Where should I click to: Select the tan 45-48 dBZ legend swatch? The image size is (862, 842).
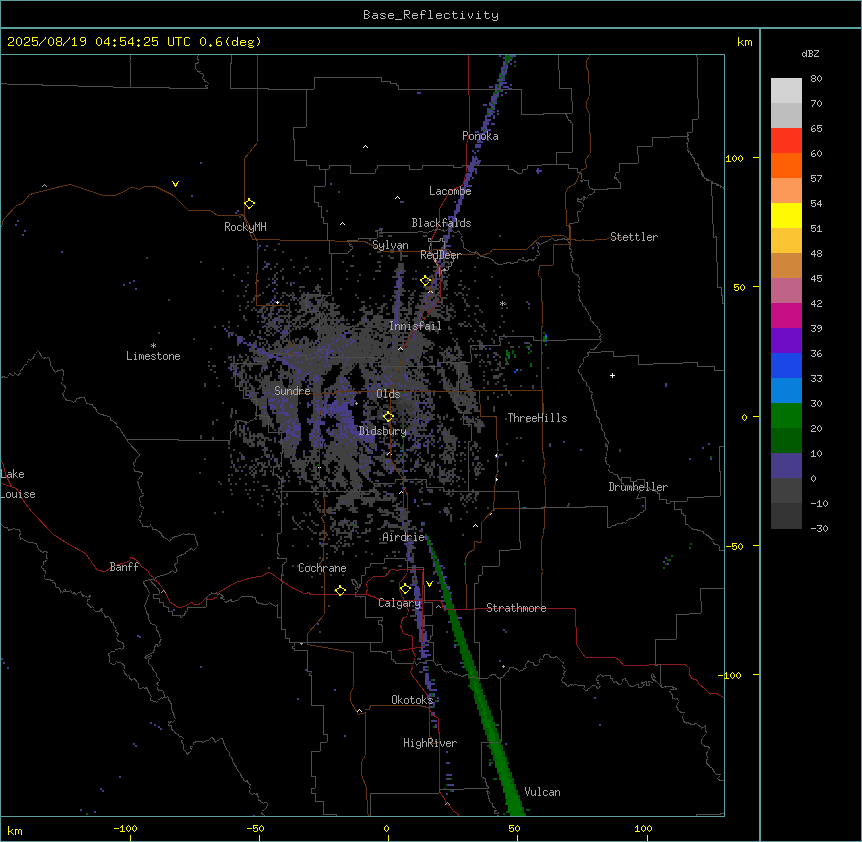pyautogui.click(x=786, y=265)
